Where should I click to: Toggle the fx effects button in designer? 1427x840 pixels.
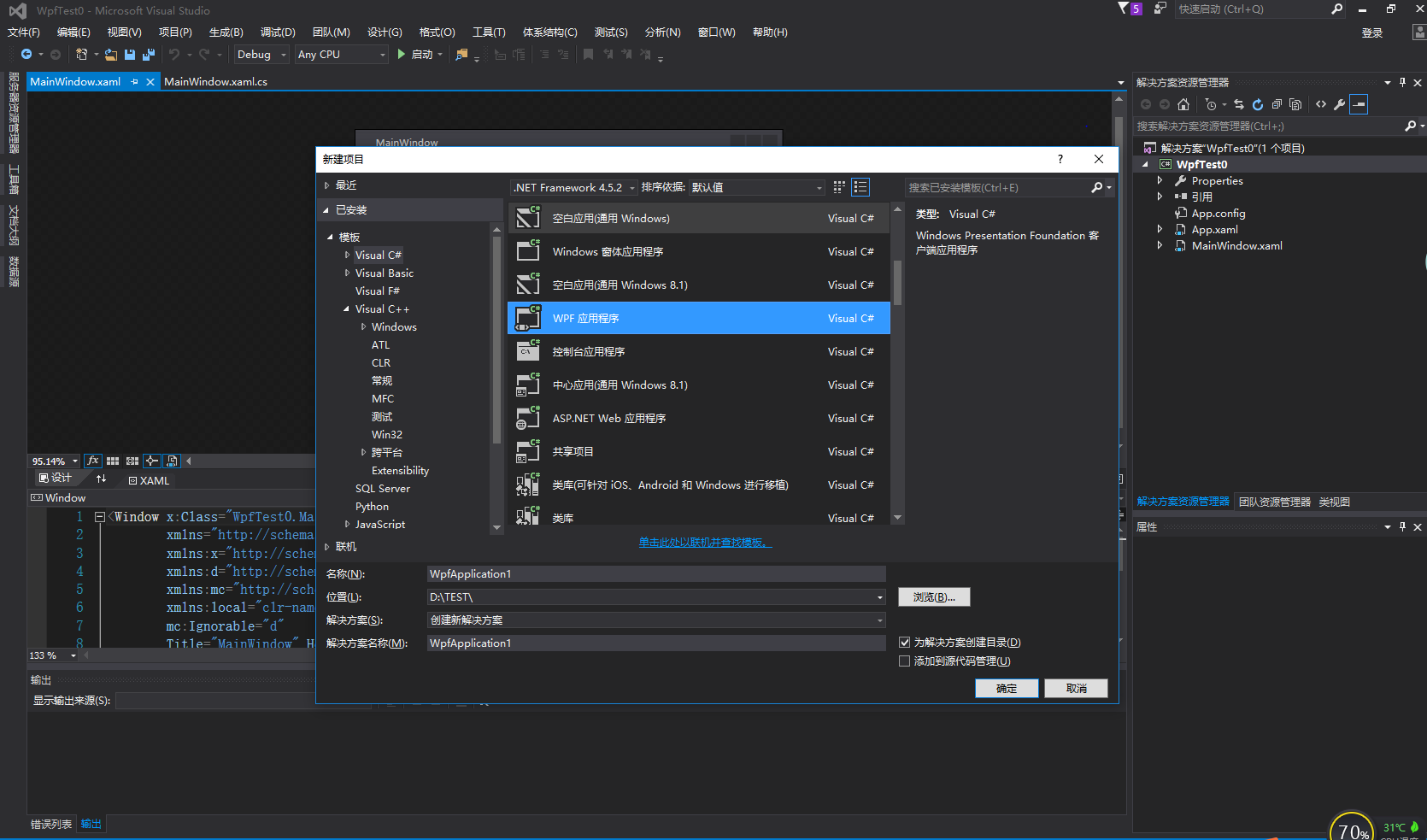tap(93, 461)
